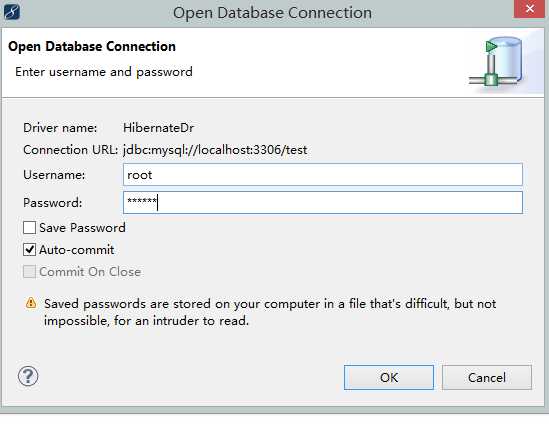Image resolution: width=549 pixels, height=424 pixels.
Task: Focus the Username field containing root
Action: [323, 174]
